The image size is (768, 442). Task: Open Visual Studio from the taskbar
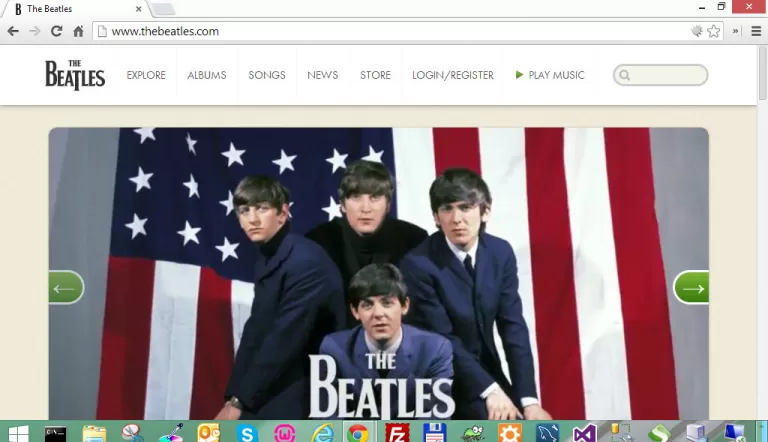(x=585, y=433)
